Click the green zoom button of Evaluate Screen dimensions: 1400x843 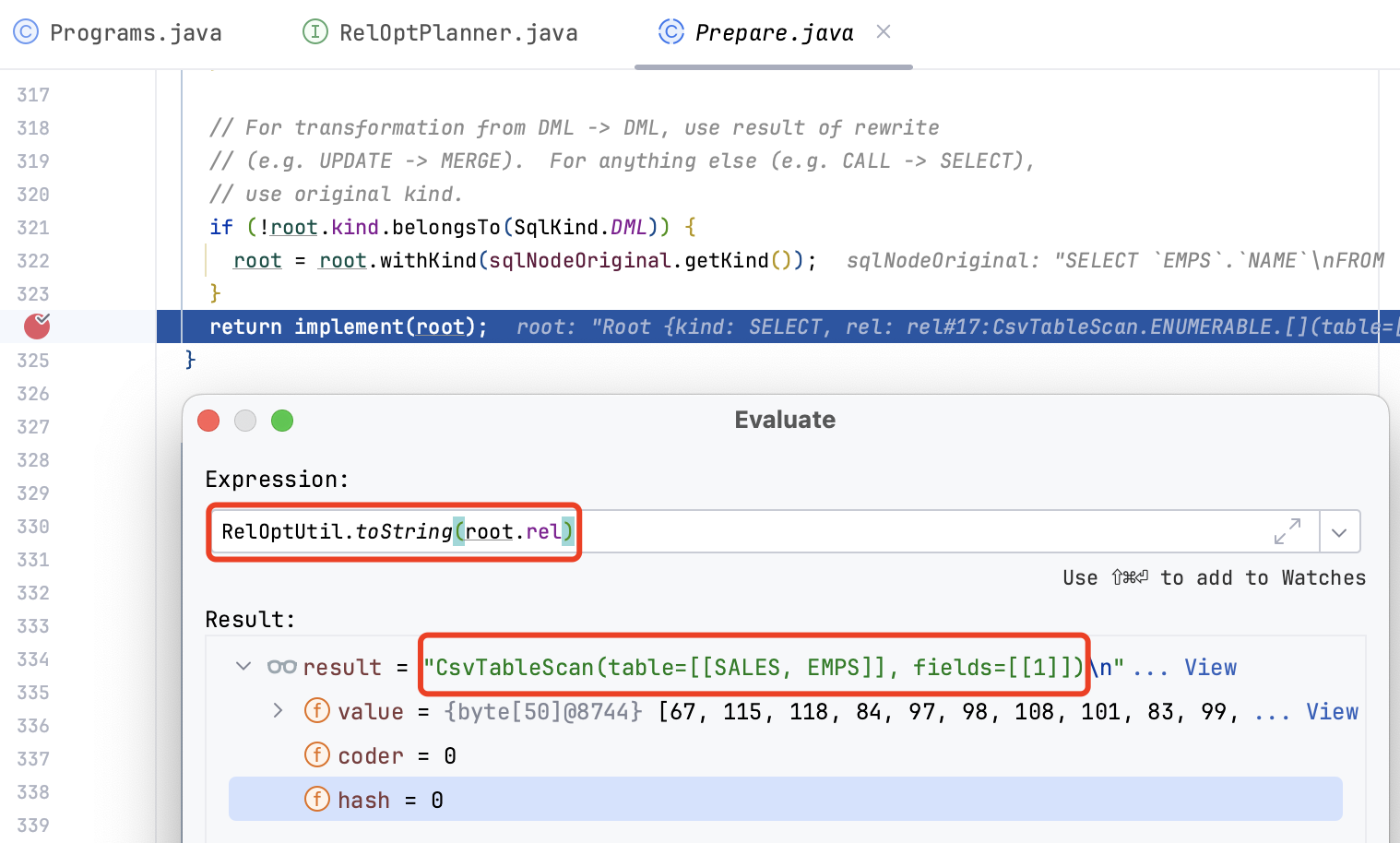pos(282,421)
